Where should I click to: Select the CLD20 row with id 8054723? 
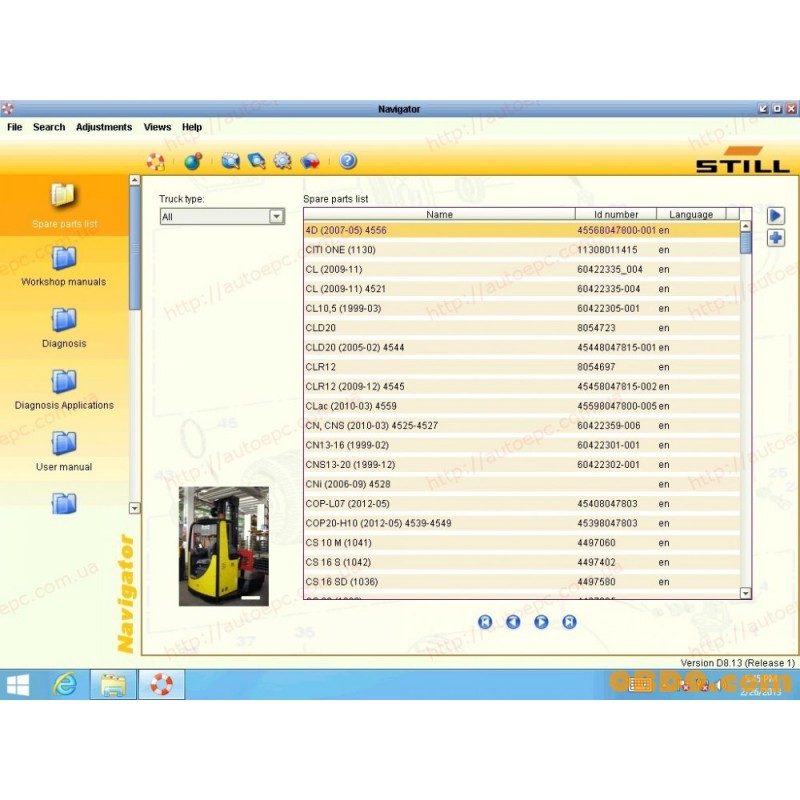521,328
